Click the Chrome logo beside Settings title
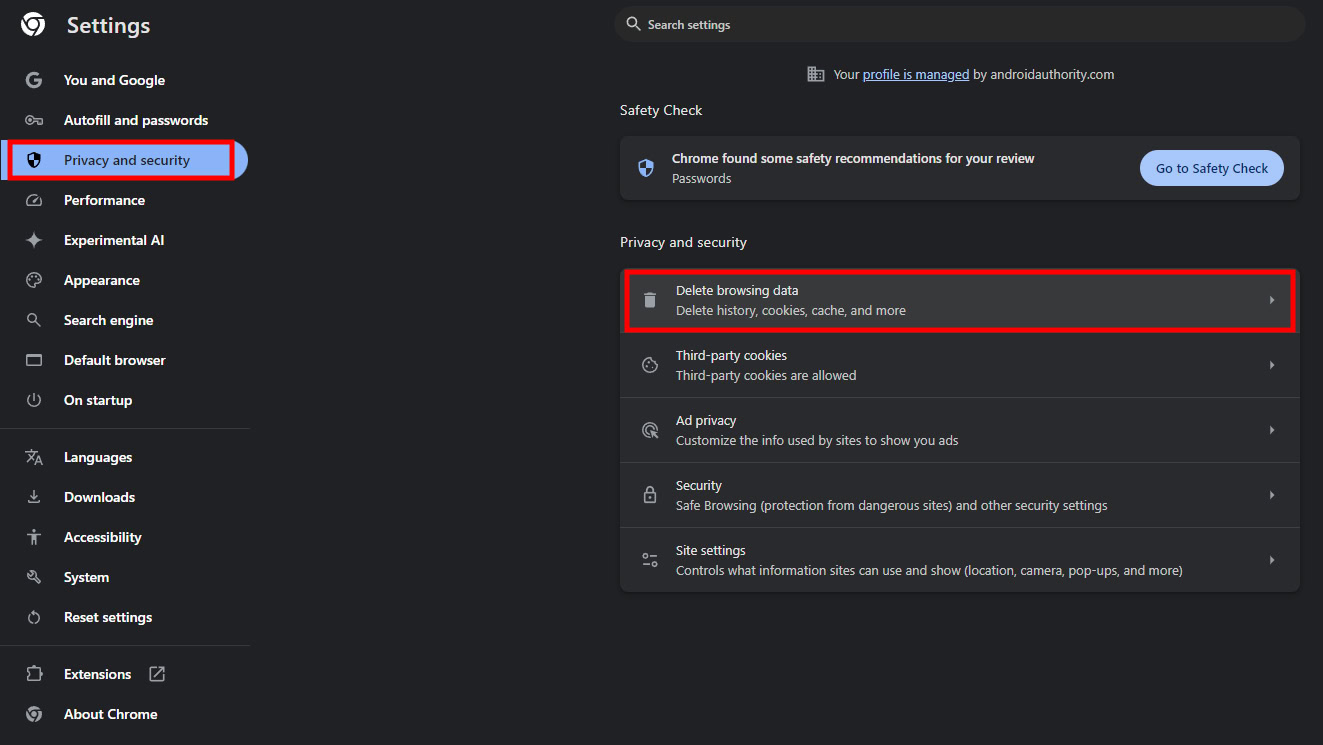Screen dimensions: 1323x745 (x=33, y=25)
